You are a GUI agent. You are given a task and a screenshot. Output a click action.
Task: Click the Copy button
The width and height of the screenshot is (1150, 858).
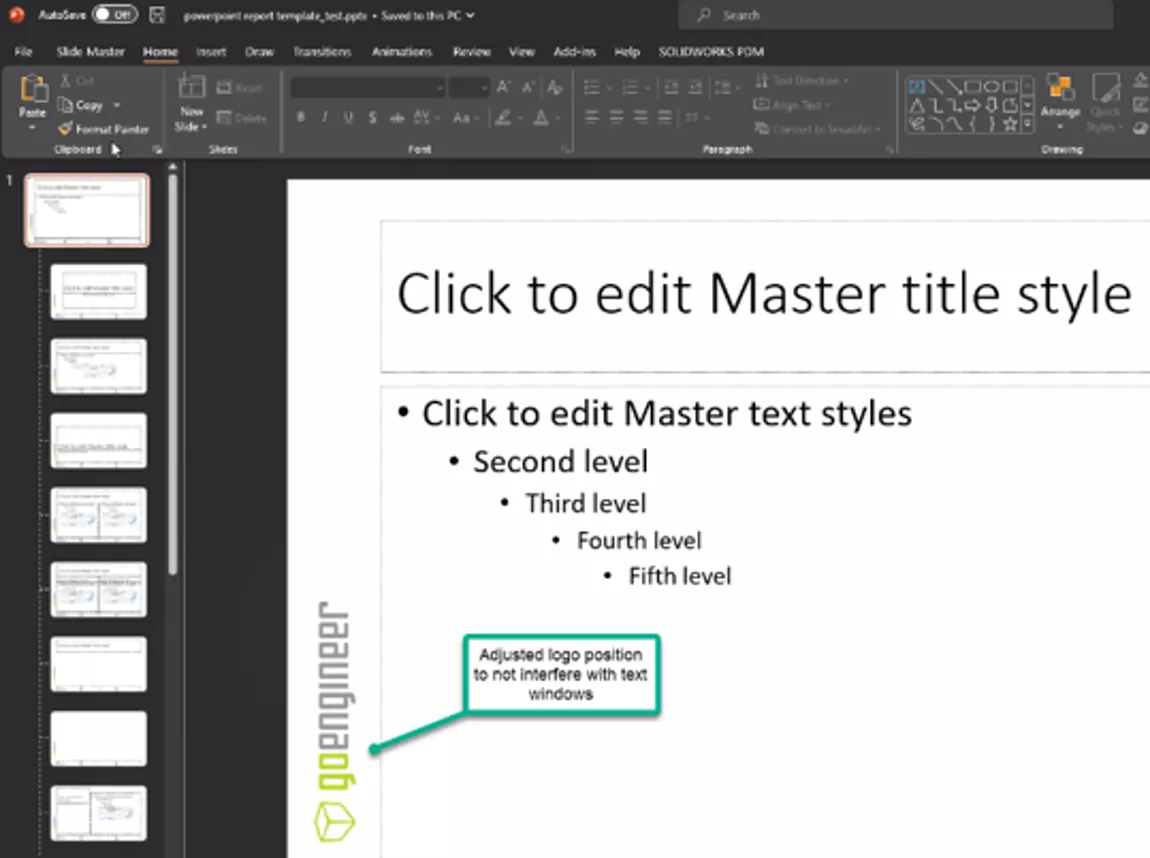(x=81, y=105)
